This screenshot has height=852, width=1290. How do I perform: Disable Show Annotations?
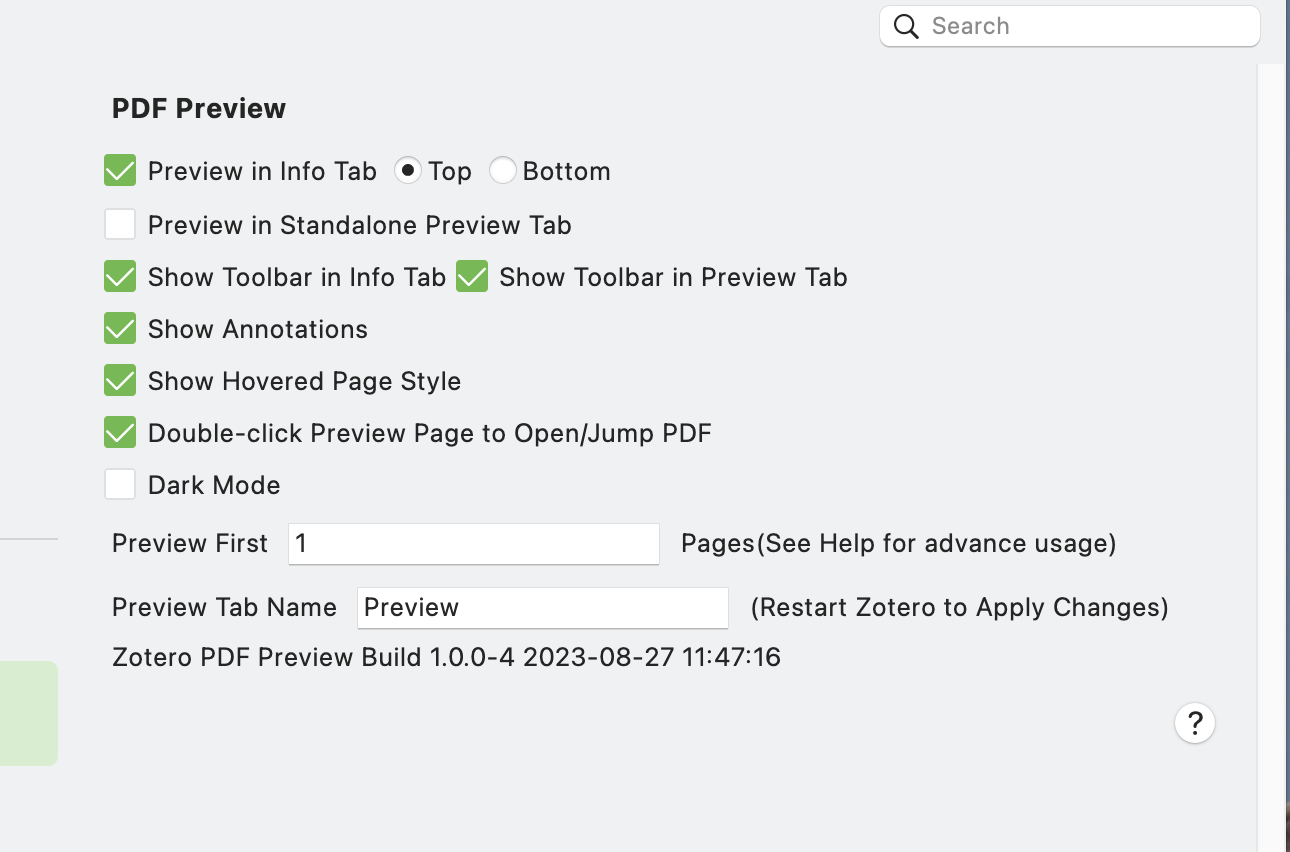pos(119,328)
